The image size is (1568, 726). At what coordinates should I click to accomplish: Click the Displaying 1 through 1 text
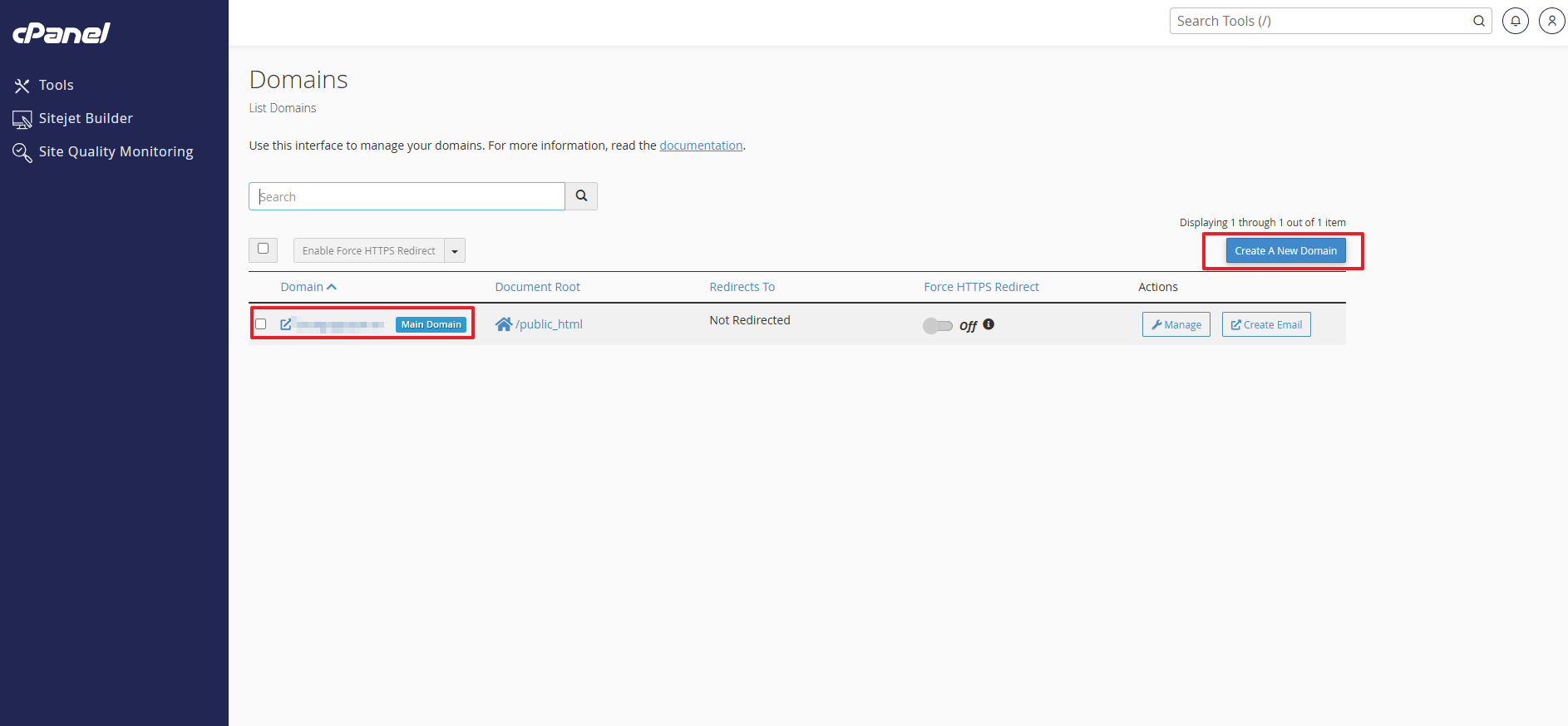(x=1262, y=222)
